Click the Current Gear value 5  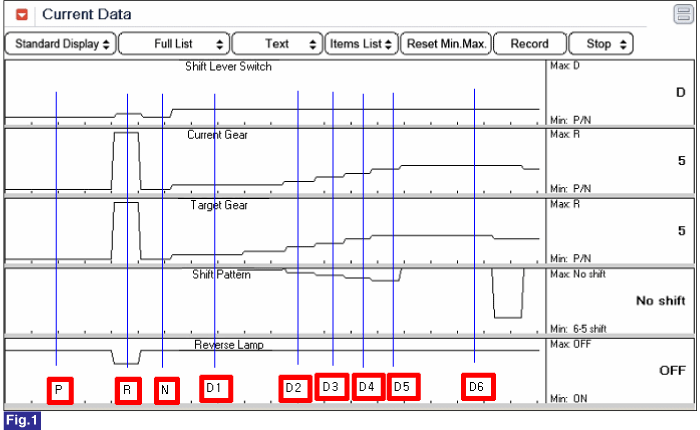pyautogui.click(x=681, y=161)
